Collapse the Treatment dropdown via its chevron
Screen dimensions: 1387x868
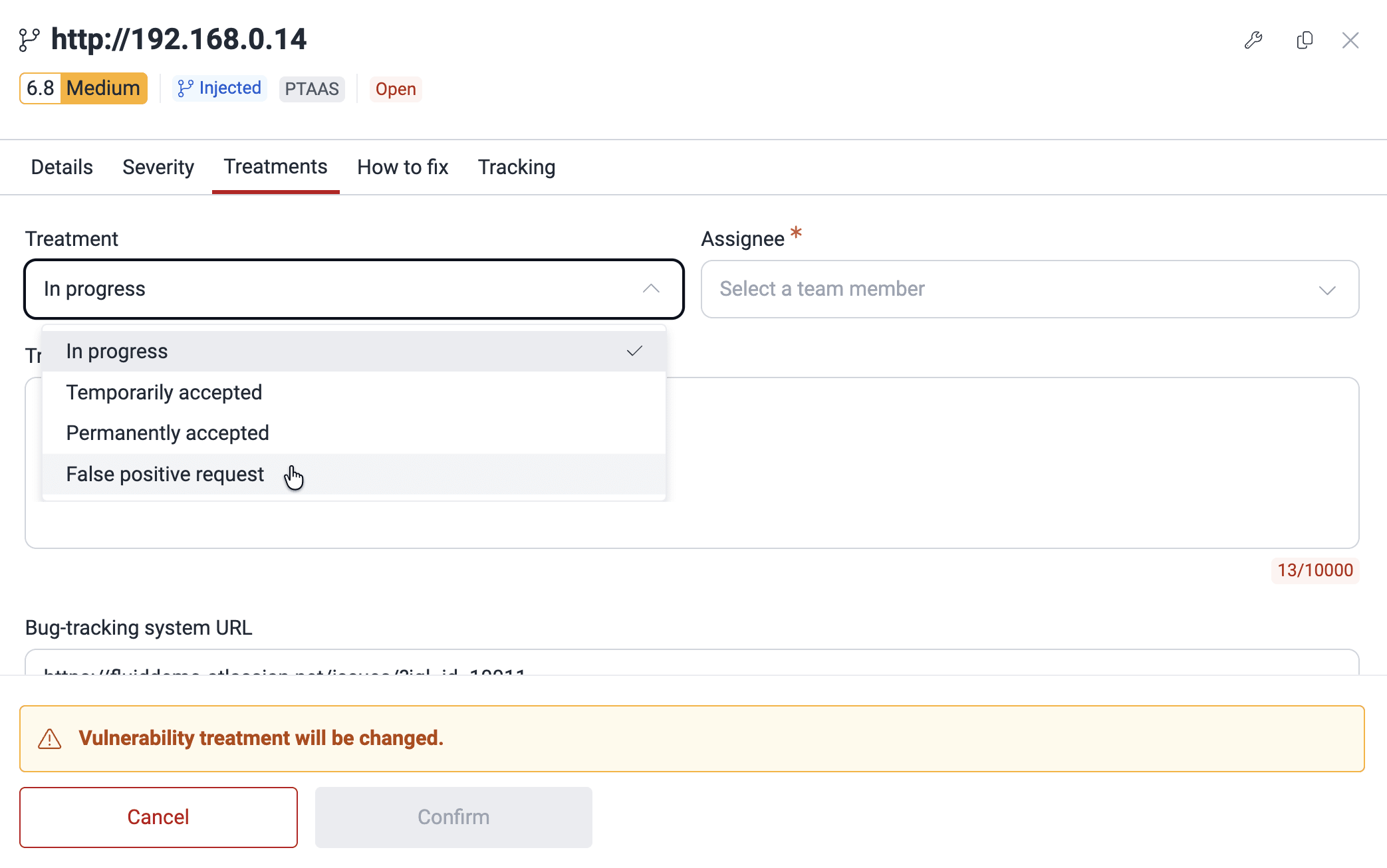pos(652,289)
